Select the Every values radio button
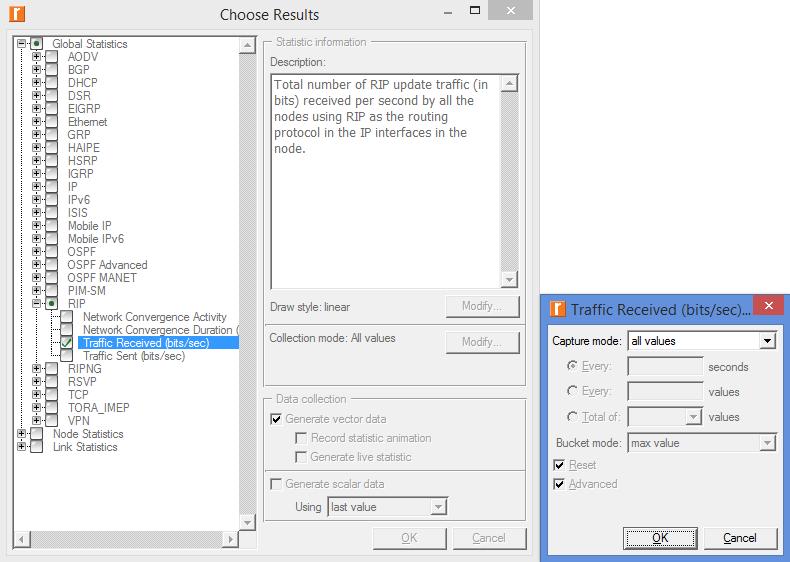This screenshot has width=790, height=562. [572, 391]
